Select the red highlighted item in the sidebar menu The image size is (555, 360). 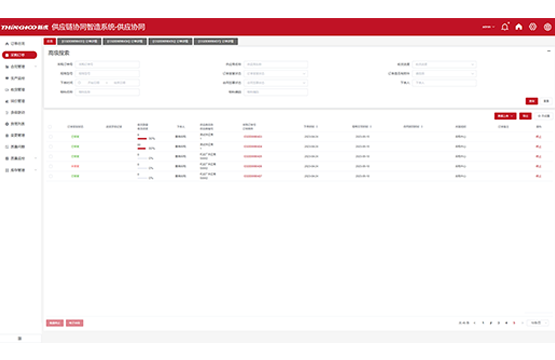pos(19,55)
